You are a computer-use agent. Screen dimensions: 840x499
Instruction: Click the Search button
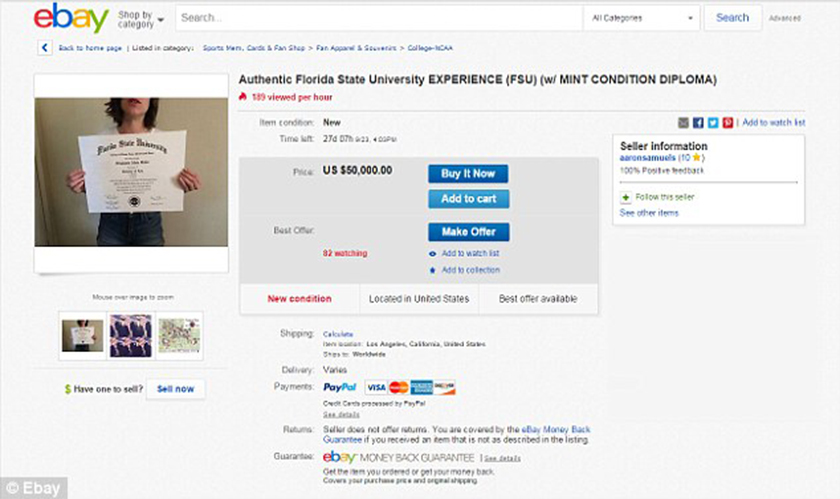(732, 18)
